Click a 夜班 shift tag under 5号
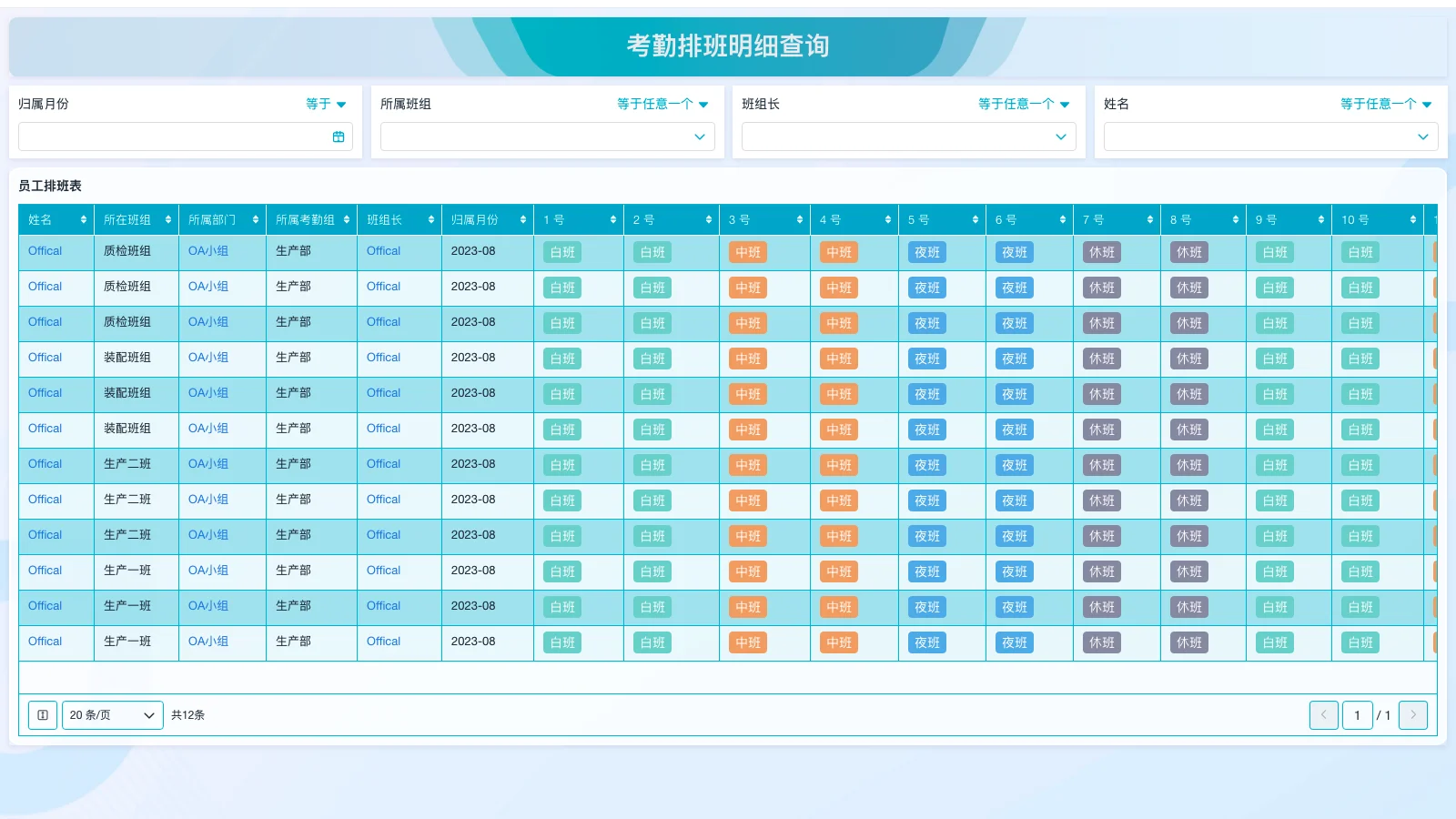This screenshot has height=819, width=1456. click(x=926, y=252)
